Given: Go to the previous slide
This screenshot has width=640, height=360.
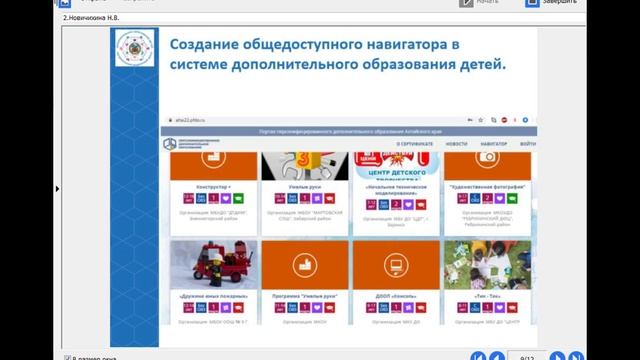Looking at the screenshot, I should (497, 356).
